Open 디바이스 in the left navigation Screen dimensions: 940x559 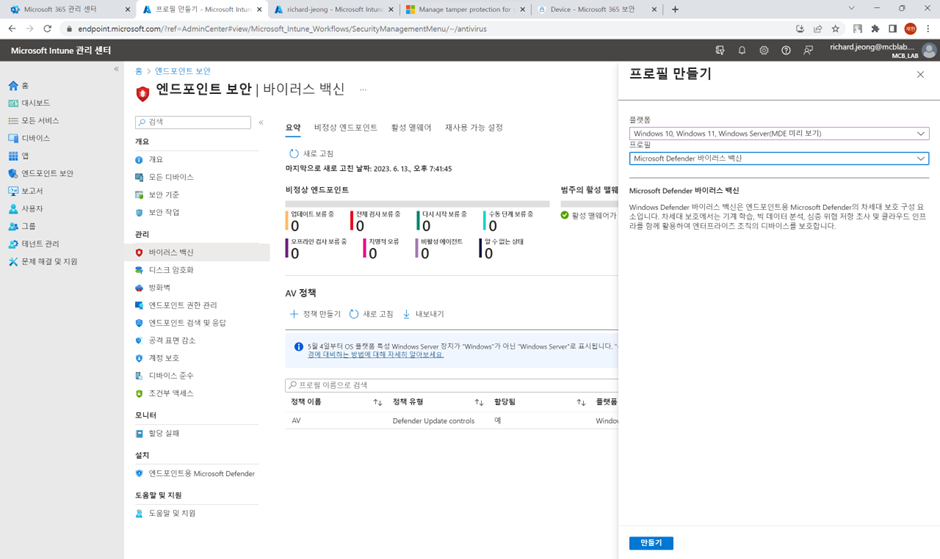pyautogui.click(x=29, y=138)
